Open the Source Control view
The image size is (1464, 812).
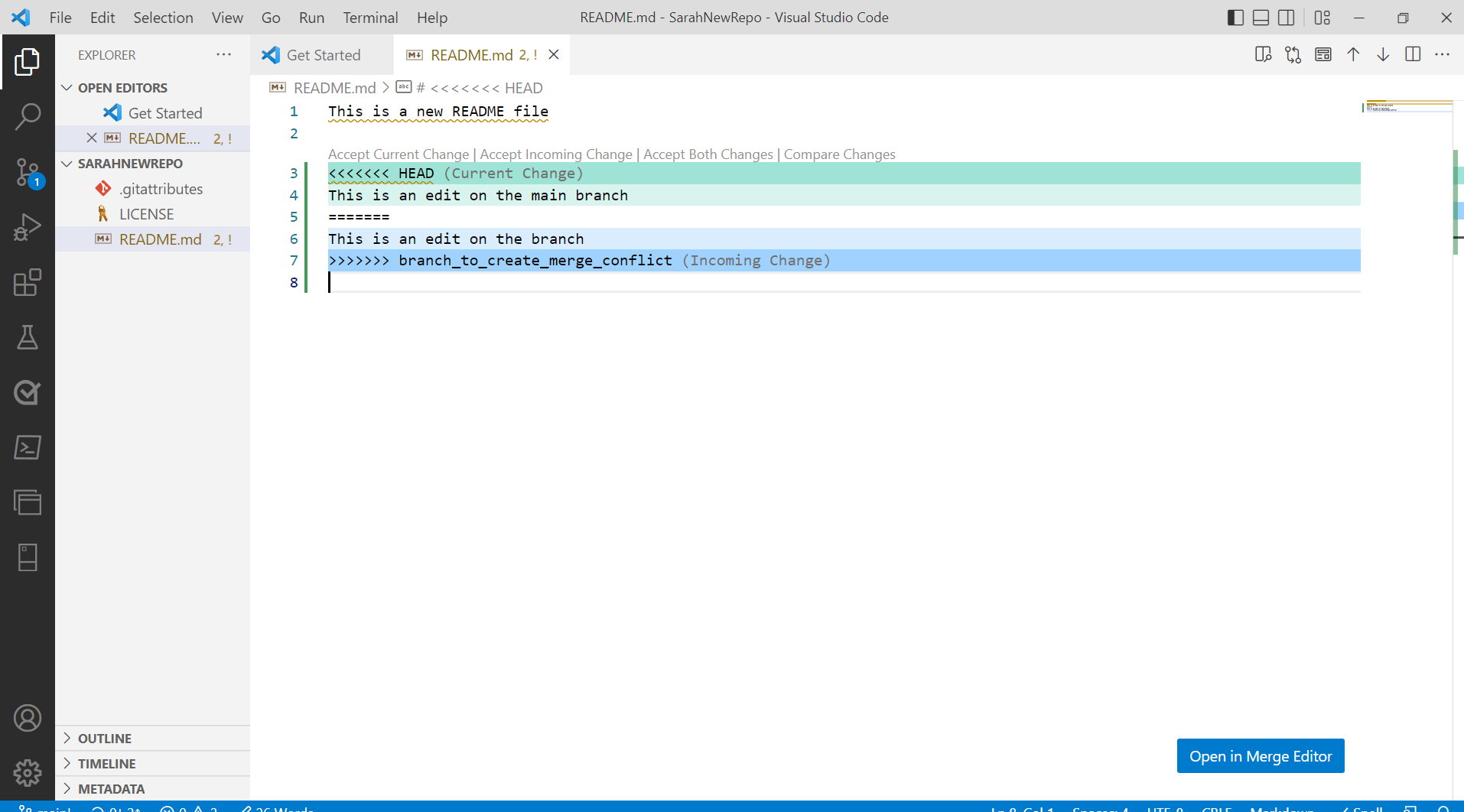[x=28, y=173]
